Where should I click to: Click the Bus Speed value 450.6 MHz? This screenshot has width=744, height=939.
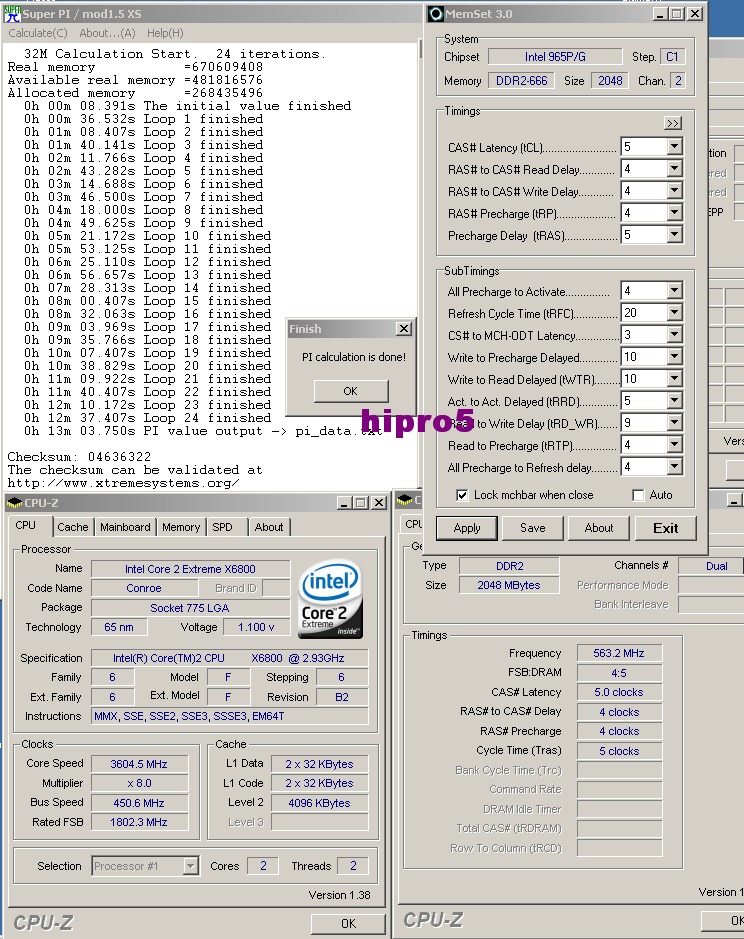coord(139,803)
